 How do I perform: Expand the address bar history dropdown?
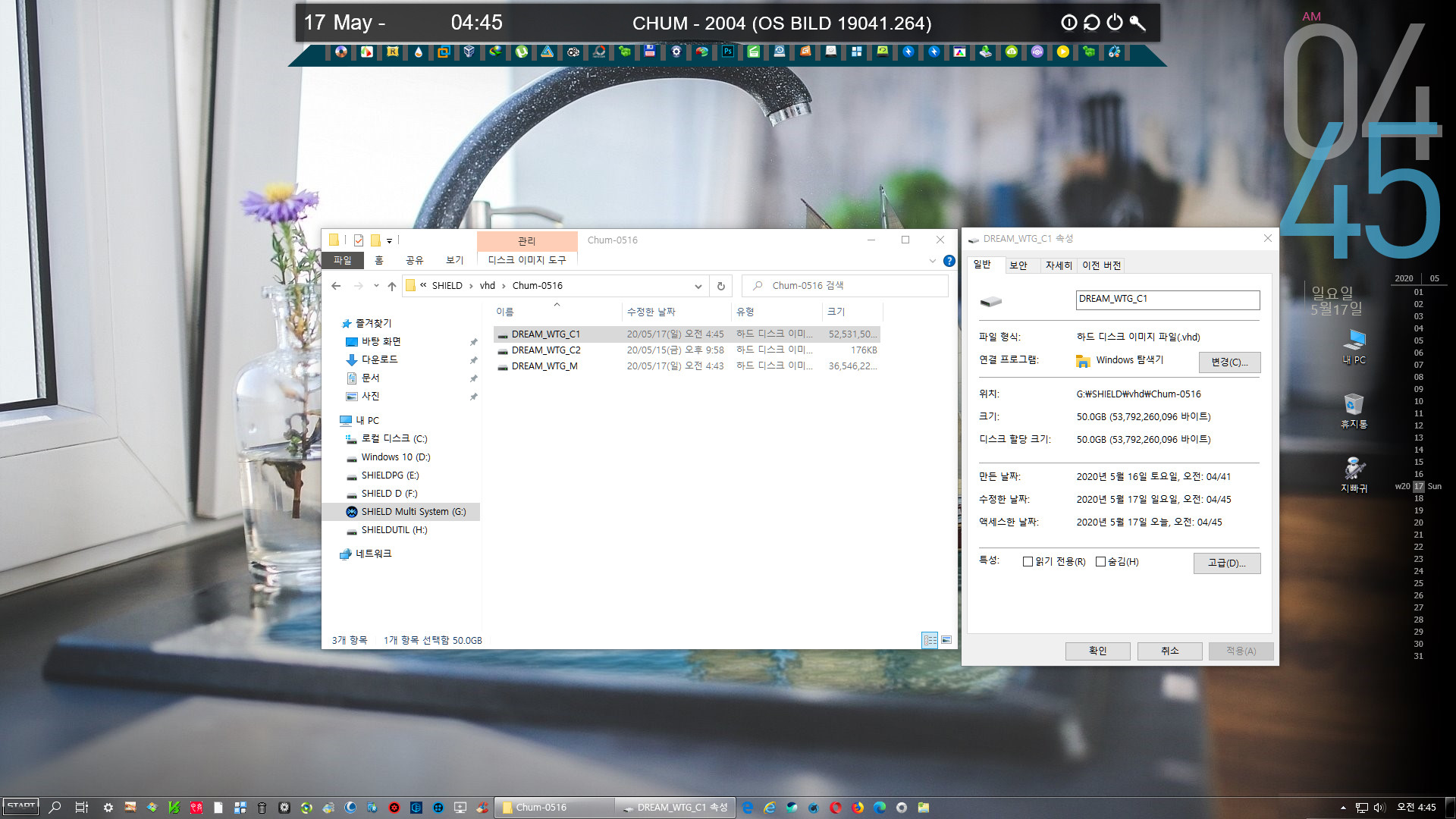[698, 286]
